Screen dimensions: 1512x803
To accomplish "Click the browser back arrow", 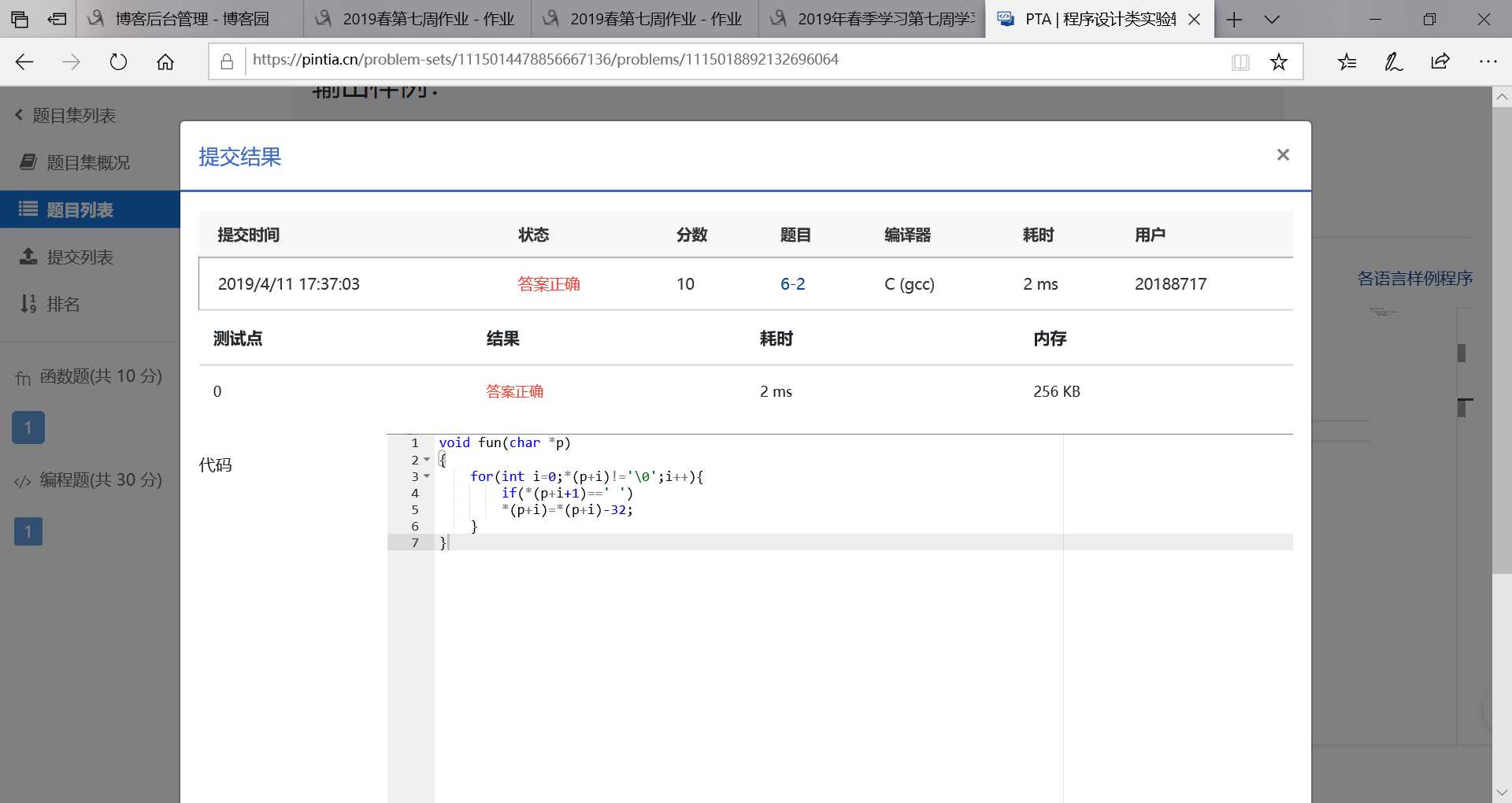I will tap(24, 61).
